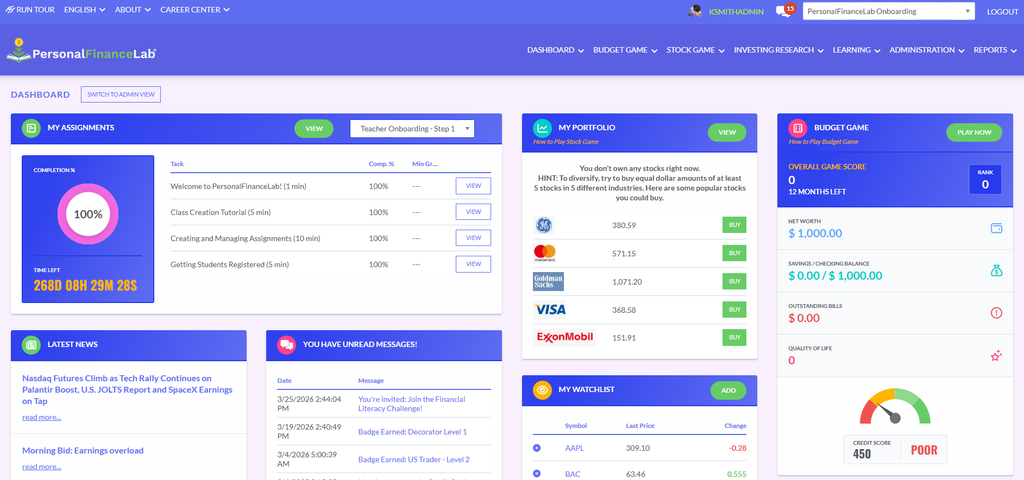Click the Net Worth wallet icon
The height and width of the screenshot is (480, 1024).
coord(996,229)
